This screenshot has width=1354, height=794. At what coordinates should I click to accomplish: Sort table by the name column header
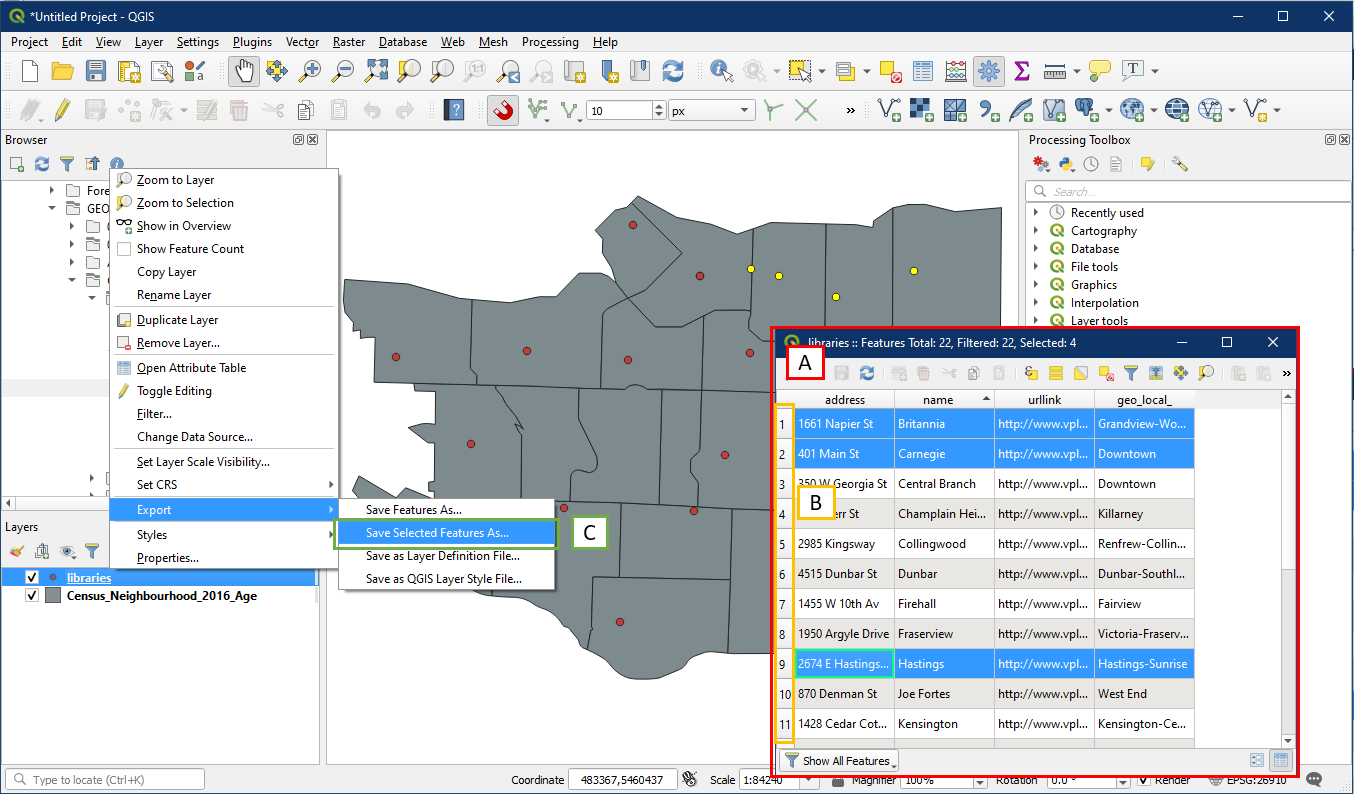pyautogui.click(x=938, y=400)
